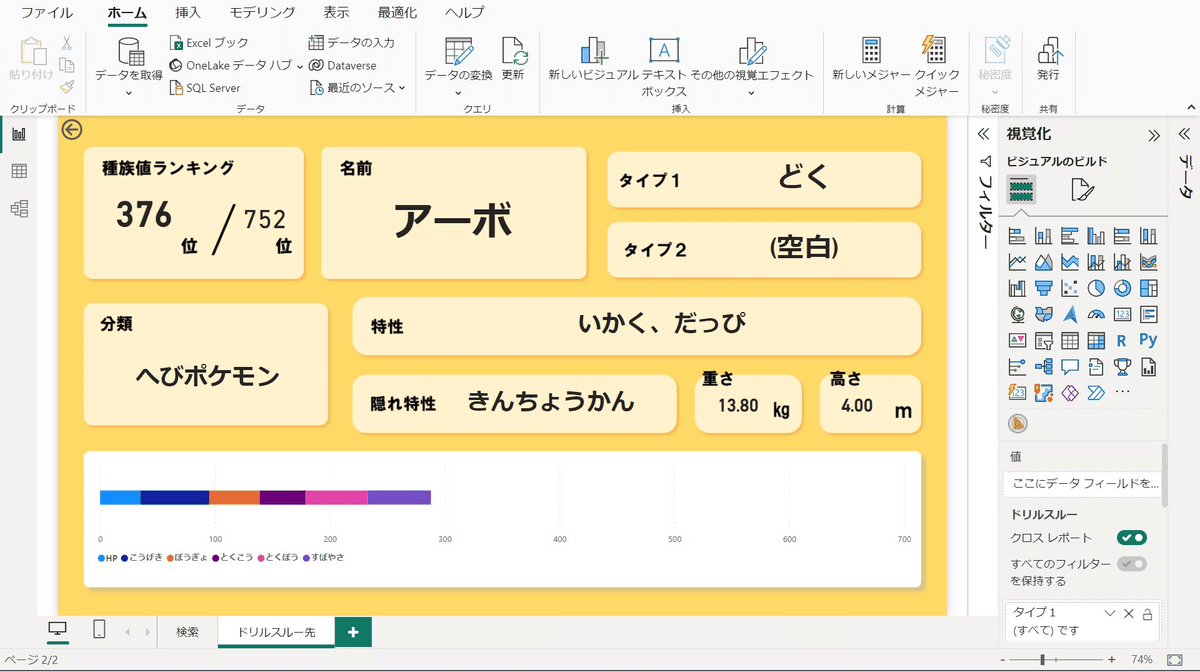Expand データを取得 dropdown arrow
This screenshot has height=672, width=1200.
[129, 93]
